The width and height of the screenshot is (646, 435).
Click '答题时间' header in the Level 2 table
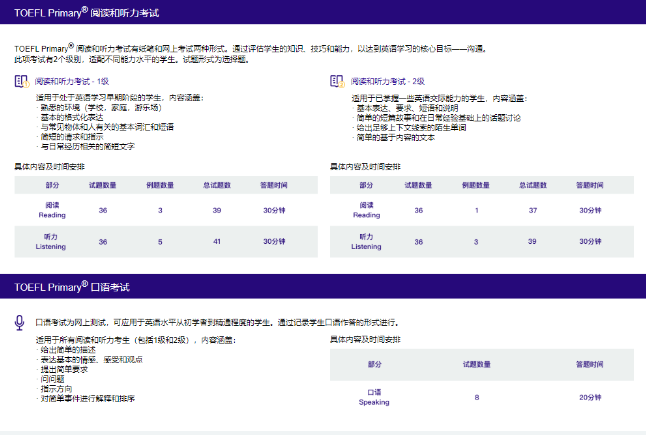pos(590,185)
